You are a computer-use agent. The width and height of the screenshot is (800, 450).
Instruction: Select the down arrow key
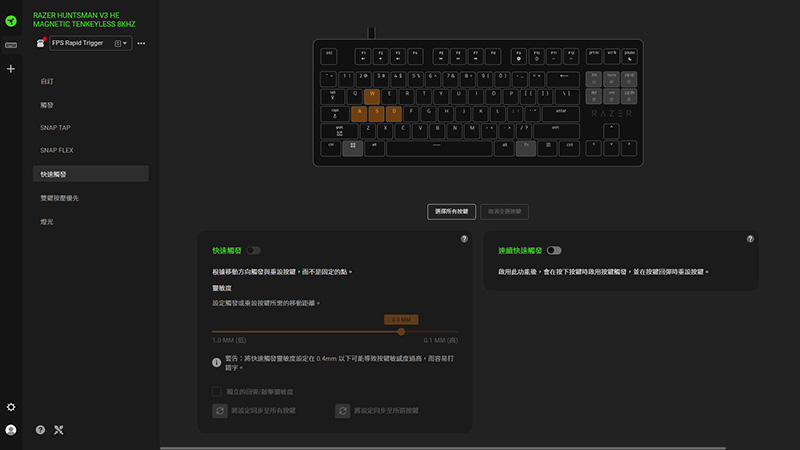[611, 148]
